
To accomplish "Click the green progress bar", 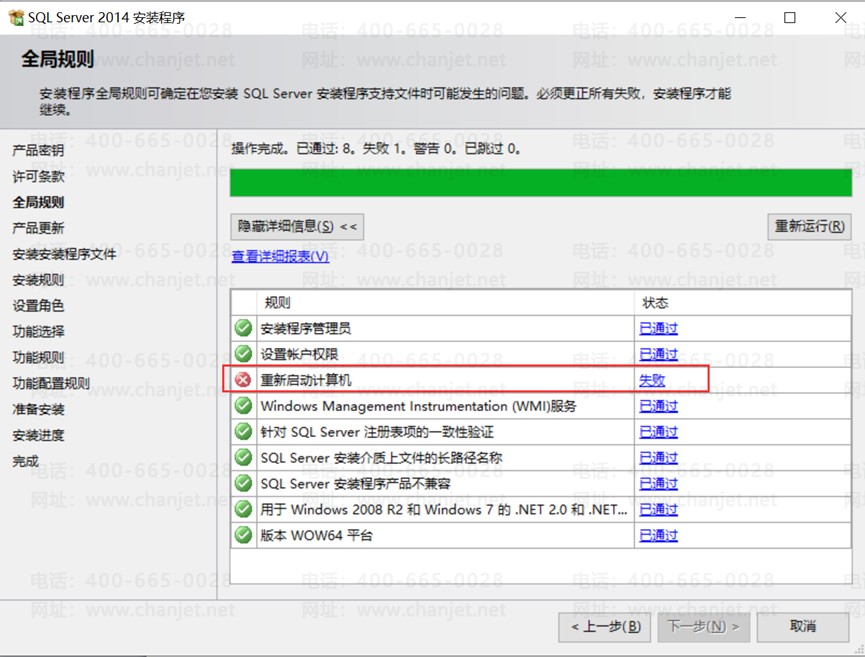I will [541, 183].
